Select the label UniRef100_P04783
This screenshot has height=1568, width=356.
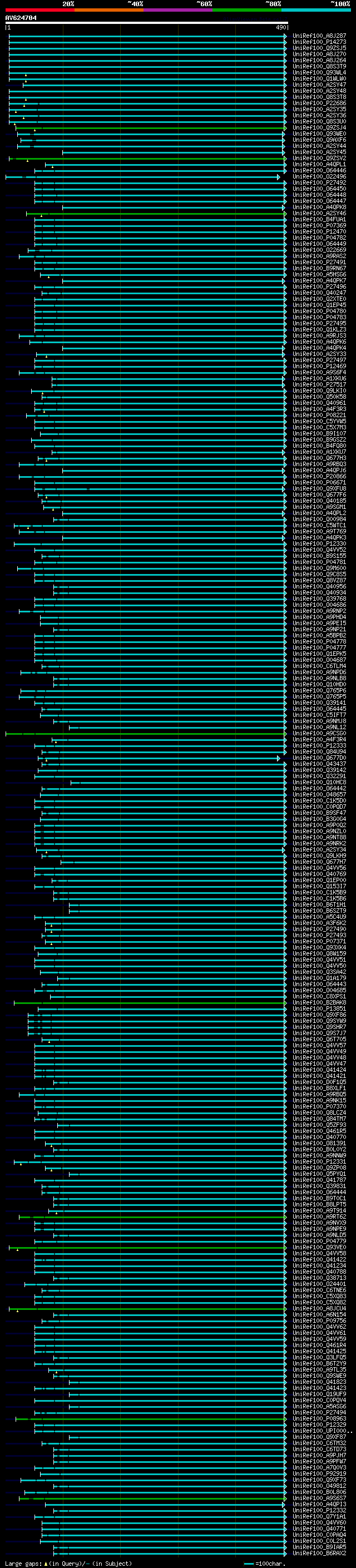319,317
